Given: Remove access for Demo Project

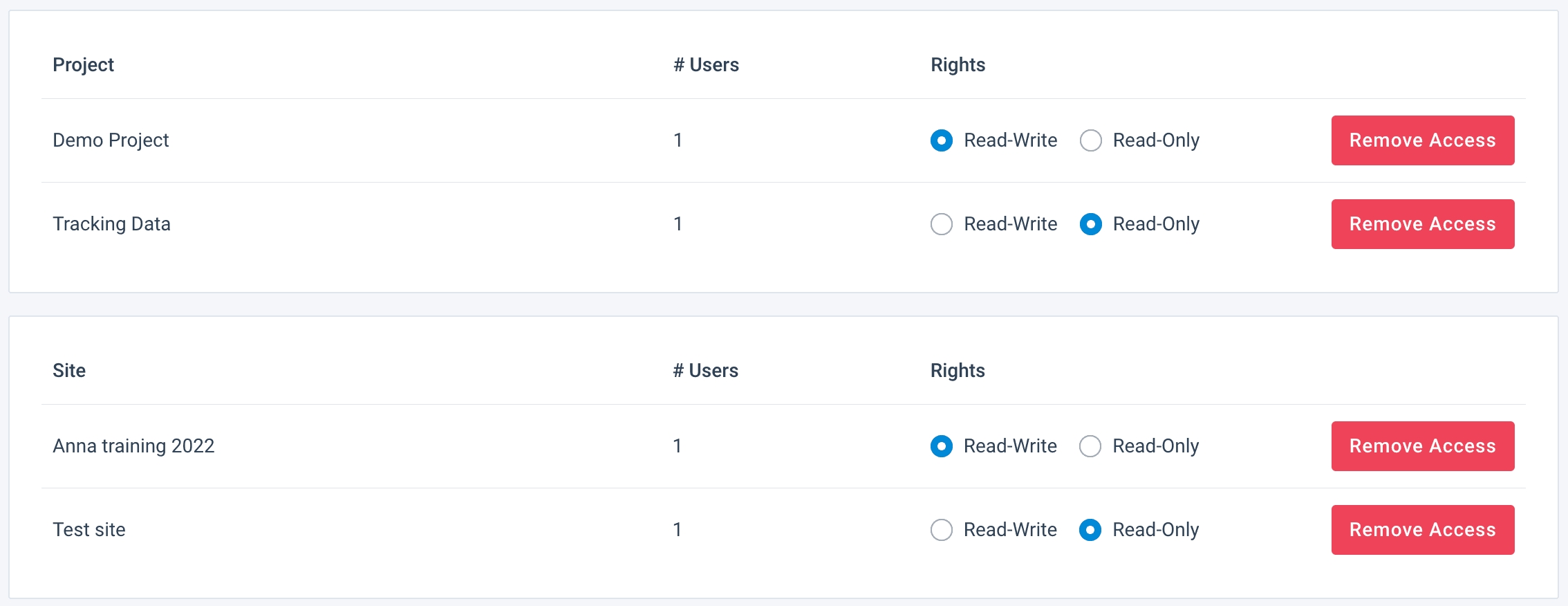Looking at the screenshot, I should click(x=1422, y=140).
